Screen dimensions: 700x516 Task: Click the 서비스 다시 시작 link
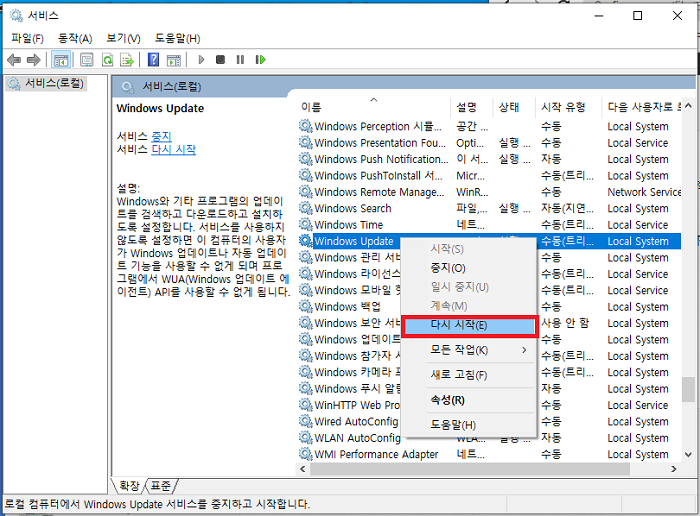point(174,150)
